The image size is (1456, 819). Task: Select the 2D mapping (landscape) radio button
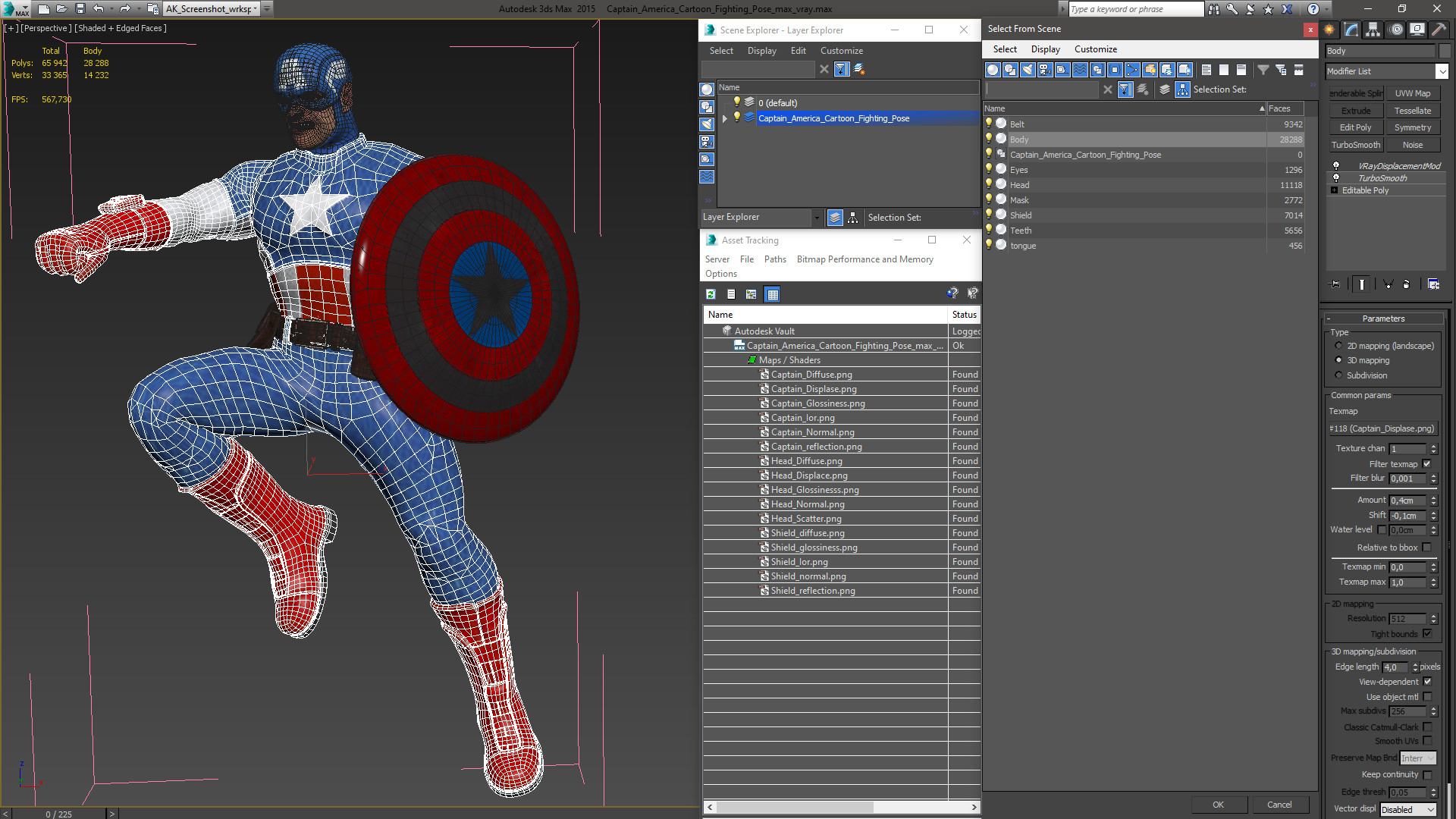click(x=1338, y=346)
